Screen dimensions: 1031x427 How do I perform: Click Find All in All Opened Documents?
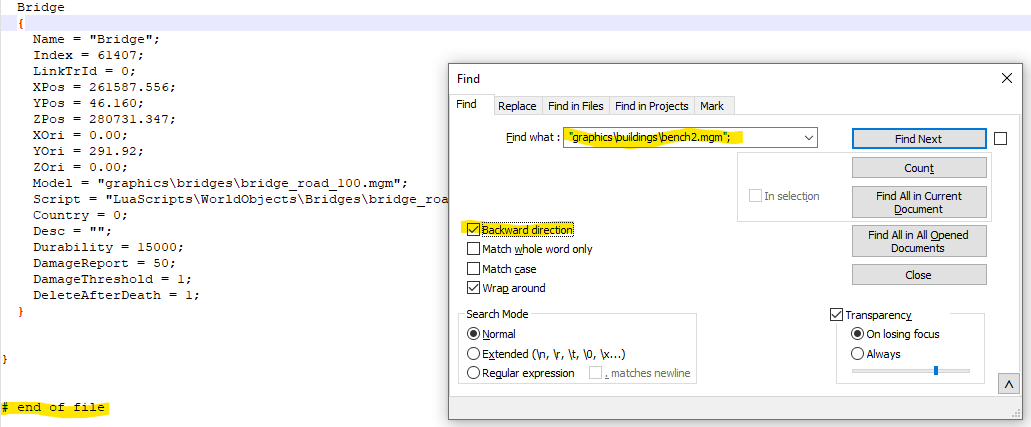[919, 241]
